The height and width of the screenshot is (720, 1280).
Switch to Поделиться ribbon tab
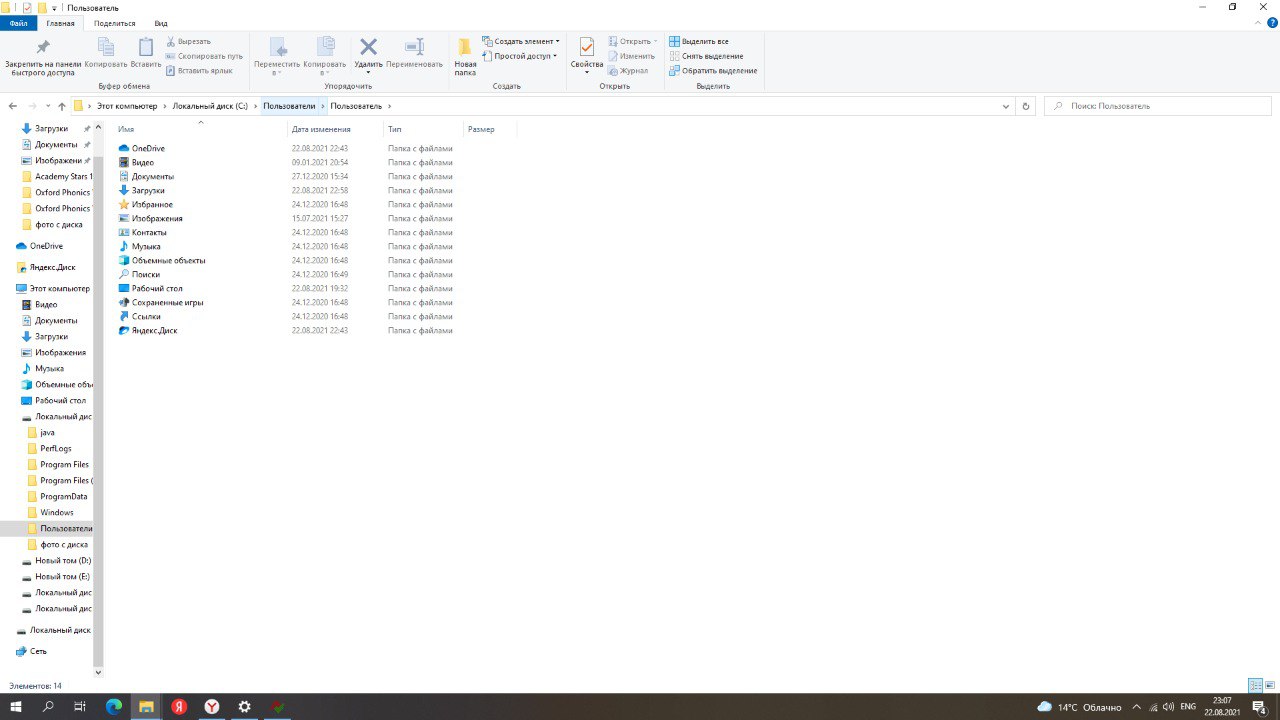[x=114, y=22]
